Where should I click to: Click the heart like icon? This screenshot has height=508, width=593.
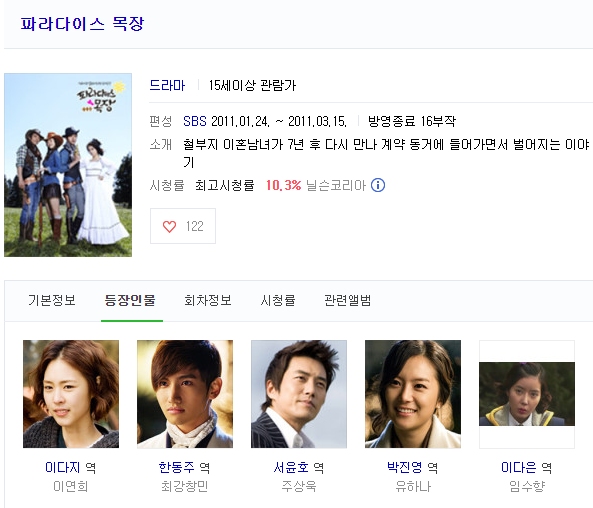[x=169, y=226]
